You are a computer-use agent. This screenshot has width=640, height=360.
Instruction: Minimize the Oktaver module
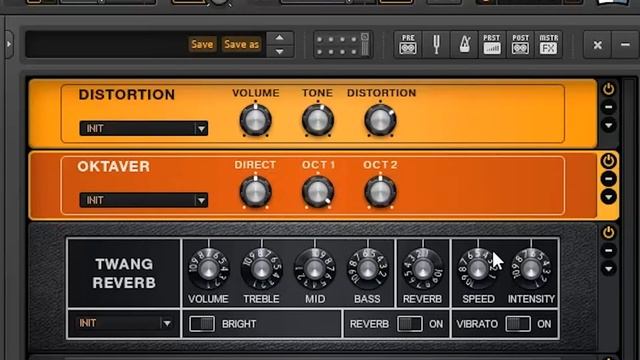point(609,179)
